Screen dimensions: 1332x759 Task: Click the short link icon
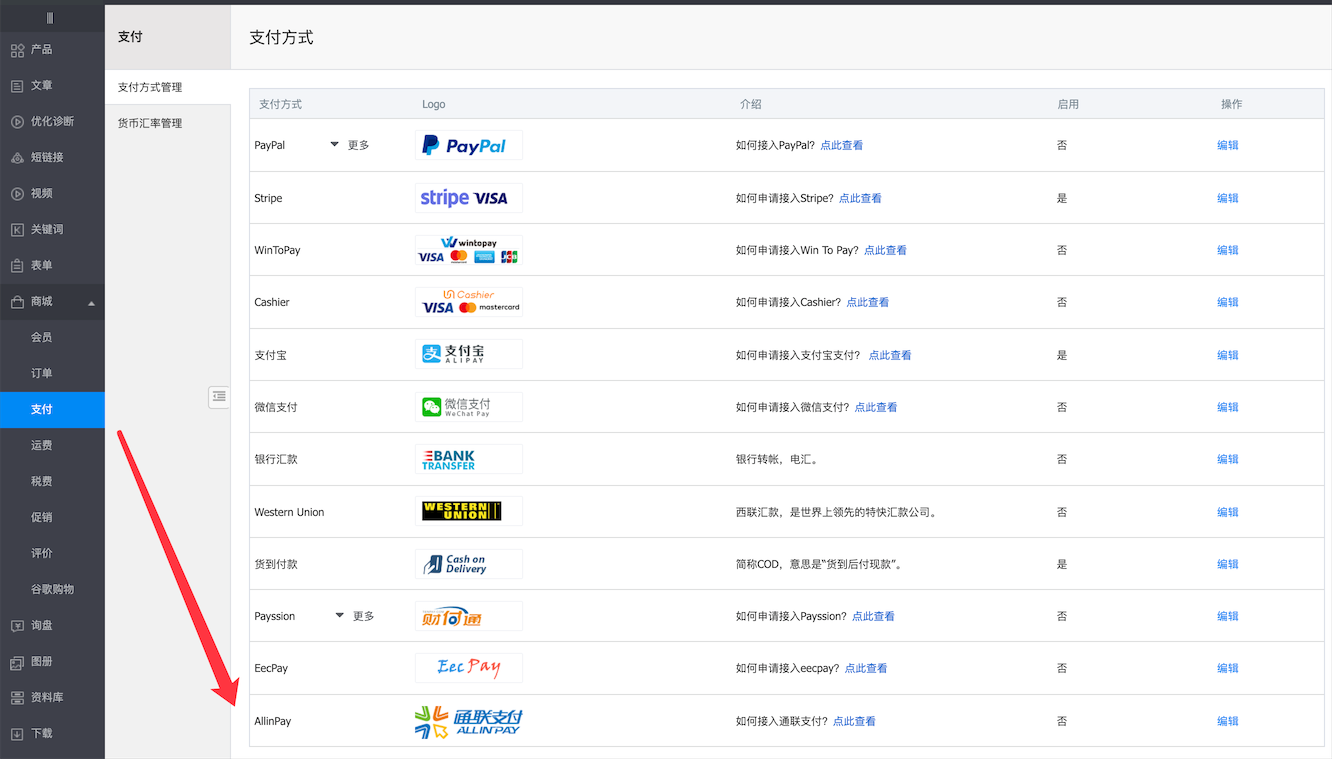coord(17,158)
